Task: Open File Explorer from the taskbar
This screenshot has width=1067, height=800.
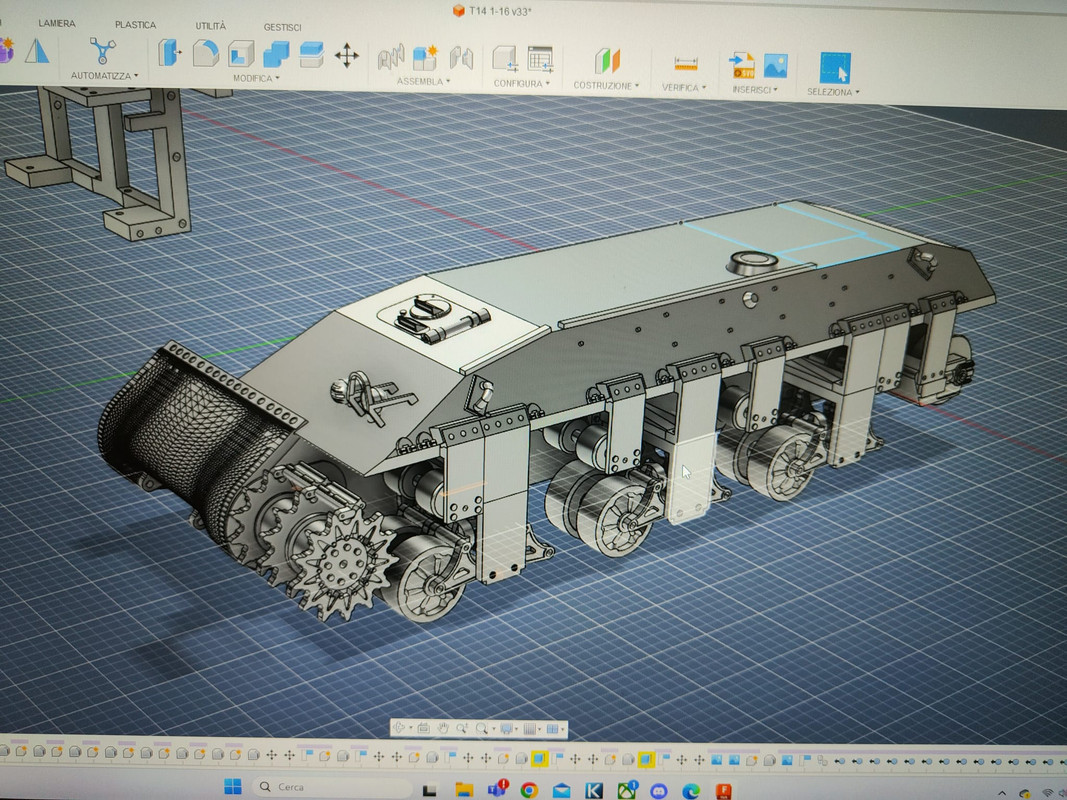Action: [x=464, y=789]
